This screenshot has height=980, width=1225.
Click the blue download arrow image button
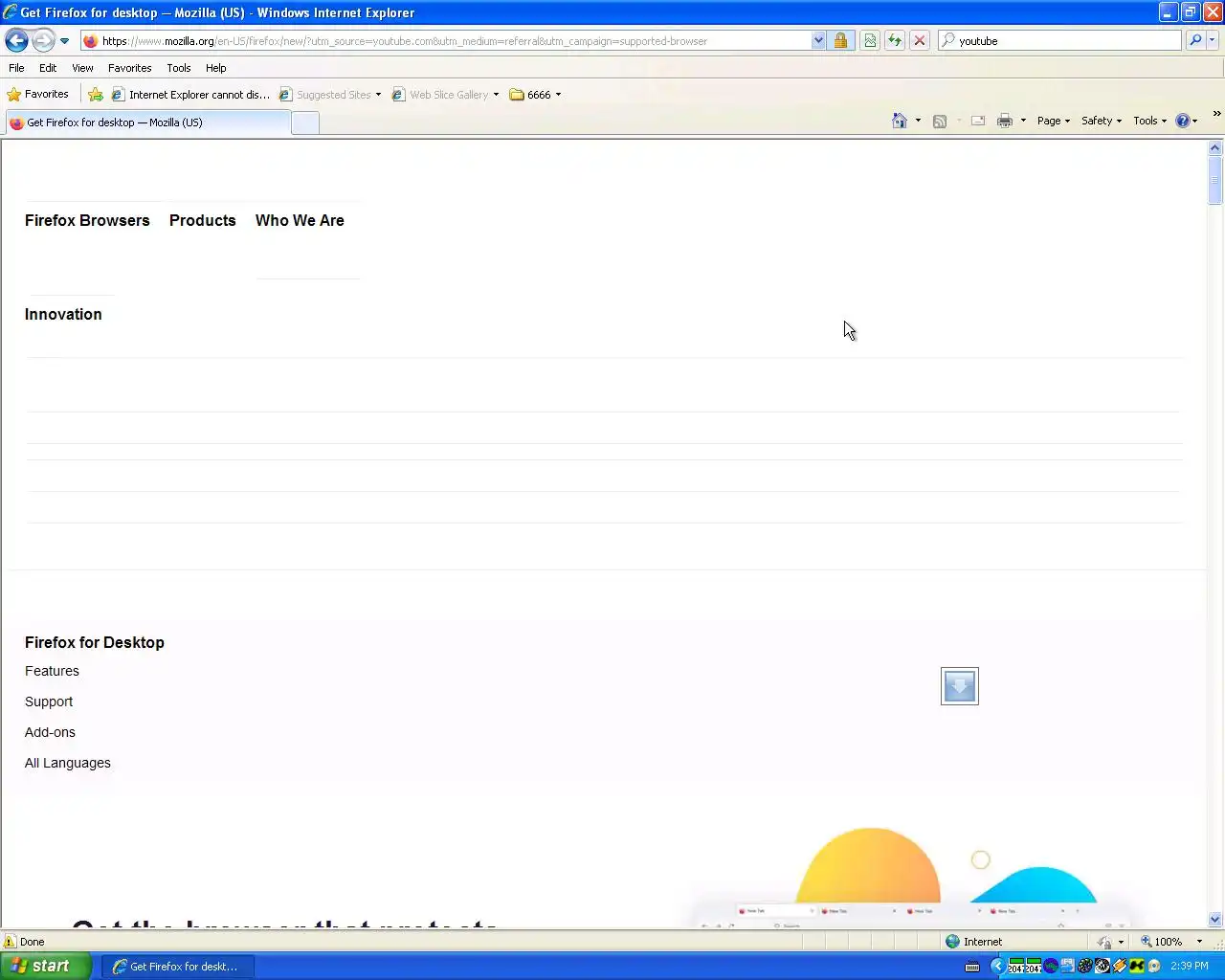point(960,686)
